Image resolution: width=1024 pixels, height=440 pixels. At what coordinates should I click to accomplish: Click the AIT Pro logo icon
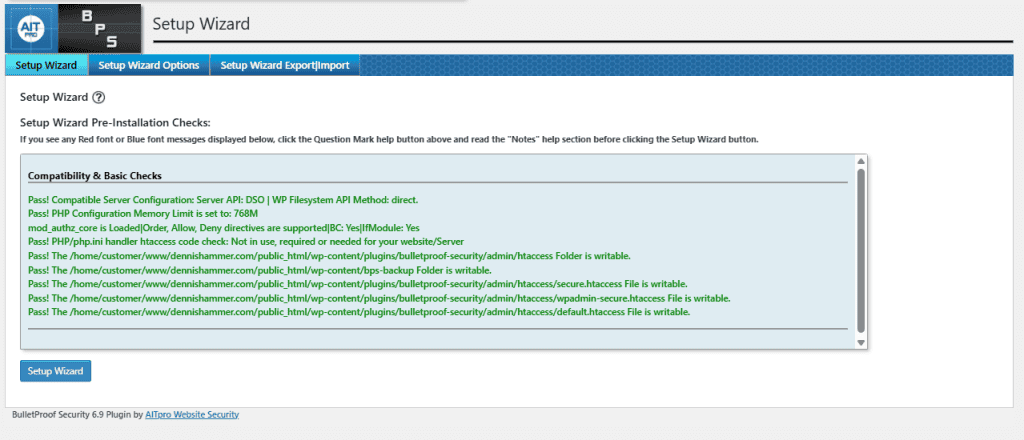point(31,29)
